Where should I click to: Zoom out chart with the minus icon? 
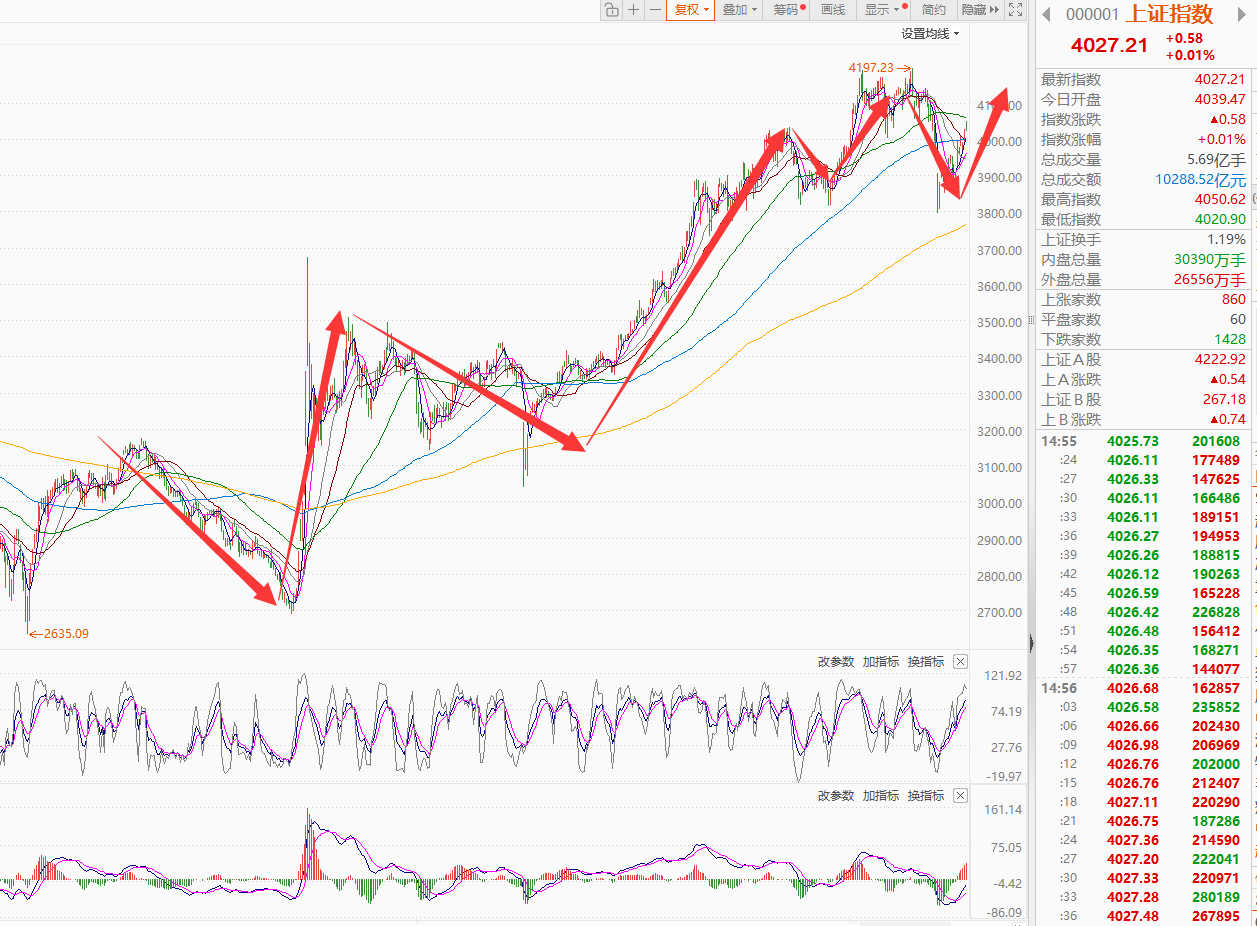tap(655, 10)
